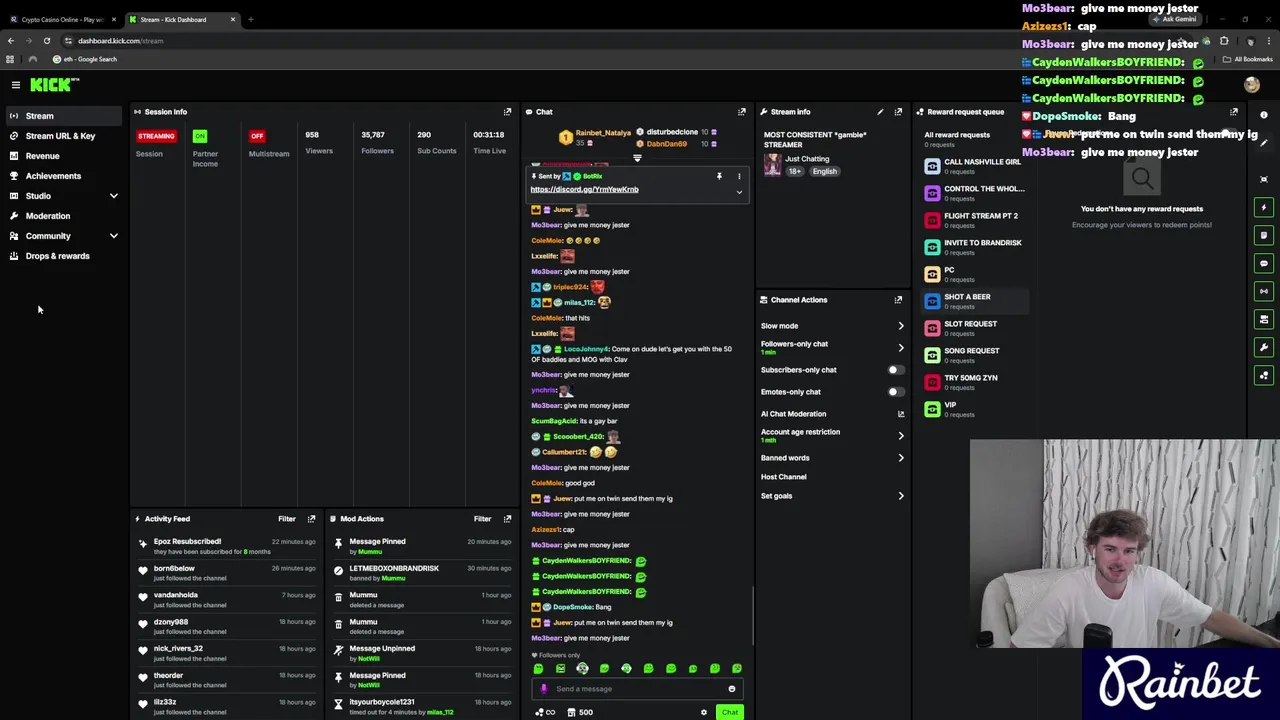Screen dimensions: 1280x720
Task: Click the green Chat send button
Action: coord(730,713)
